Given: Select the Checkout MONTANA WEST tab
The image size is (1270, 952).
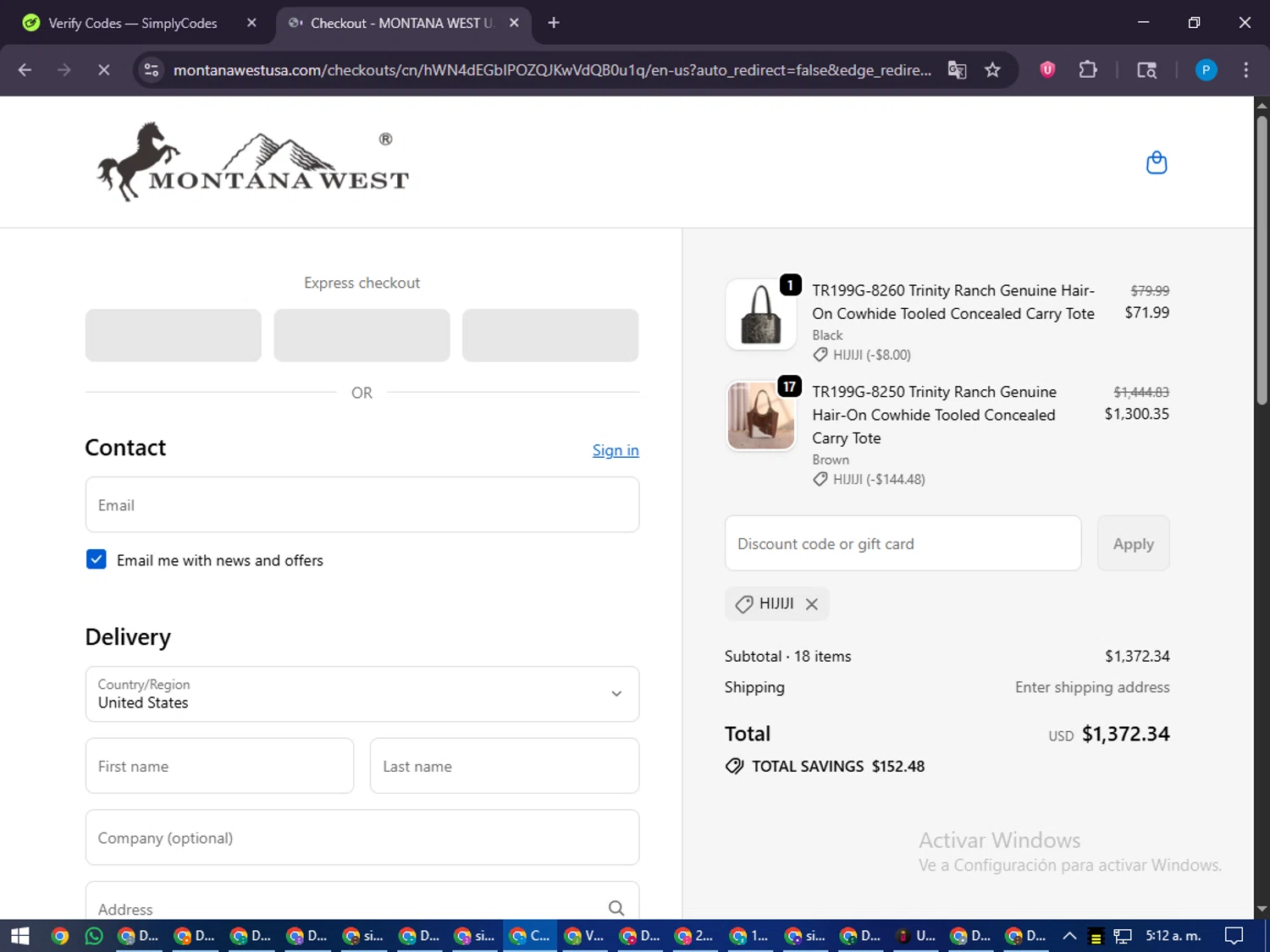Looking at the screenshot, I should pos(403,23).
